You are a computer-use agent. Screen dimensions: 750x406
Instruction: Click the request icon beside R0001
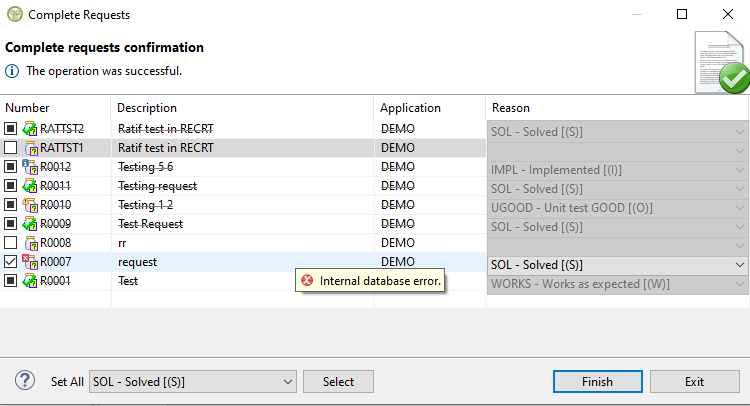click(30, 281)
